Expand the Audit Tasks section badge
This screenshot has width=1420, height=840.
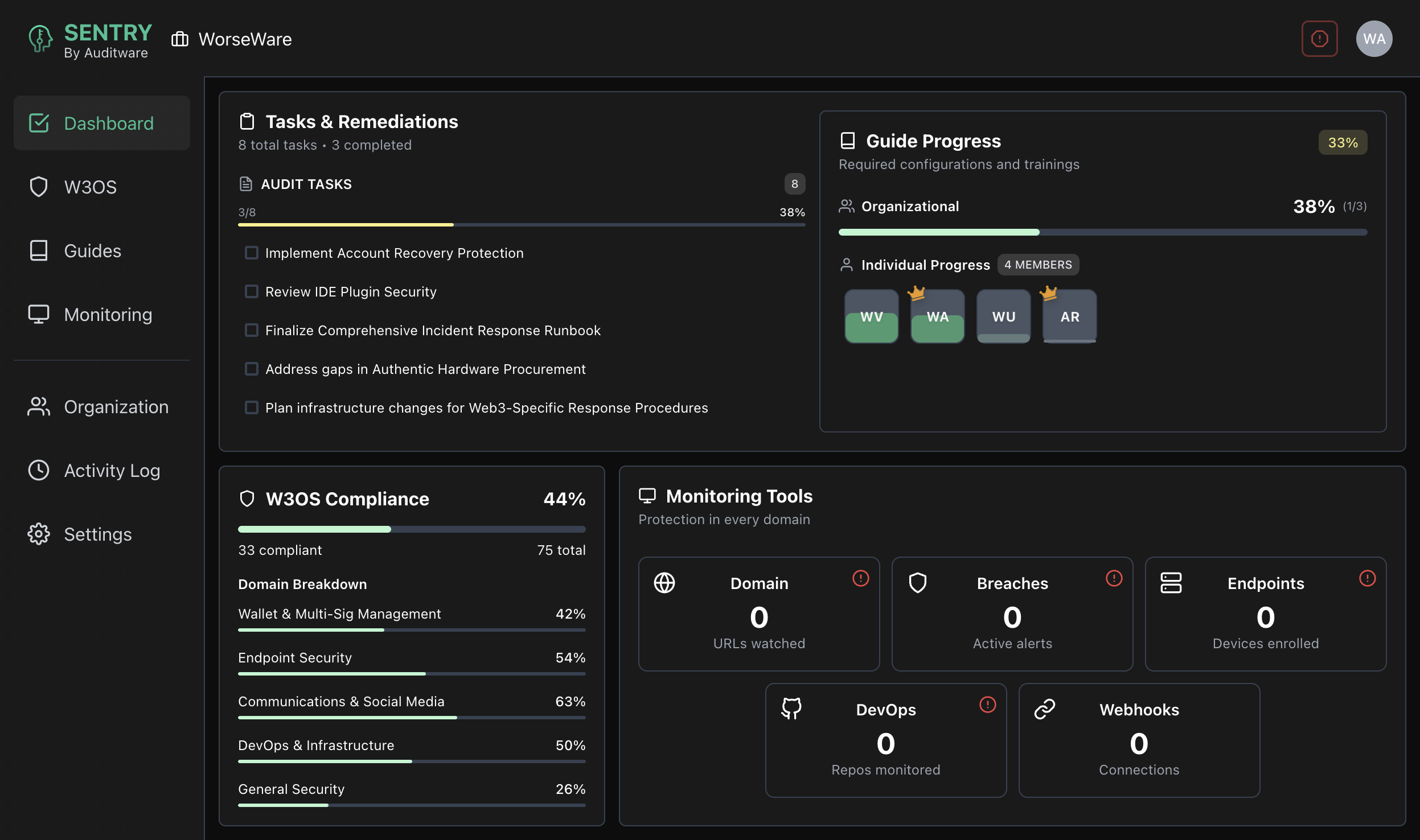[795, 184]
